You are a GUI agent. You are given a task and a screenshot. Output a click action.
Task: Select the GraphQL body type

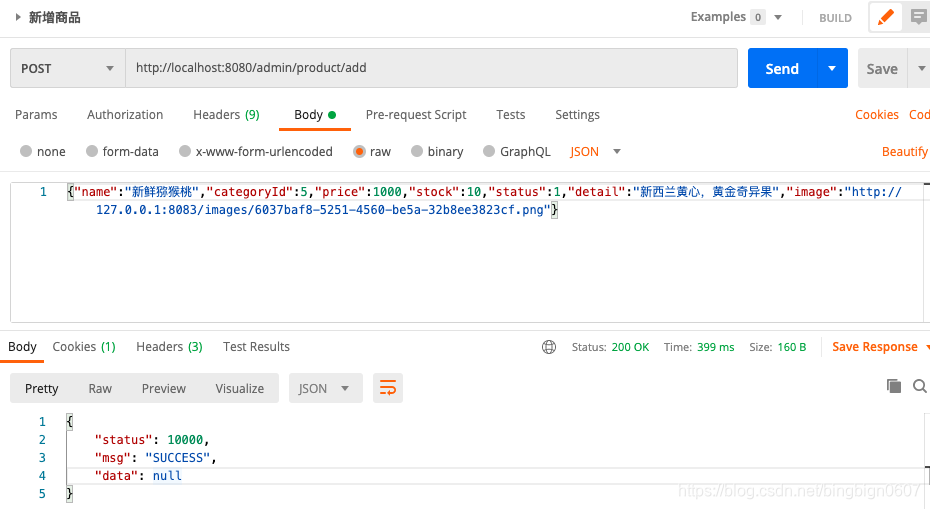pyautogui.click(x=517, y=152)
